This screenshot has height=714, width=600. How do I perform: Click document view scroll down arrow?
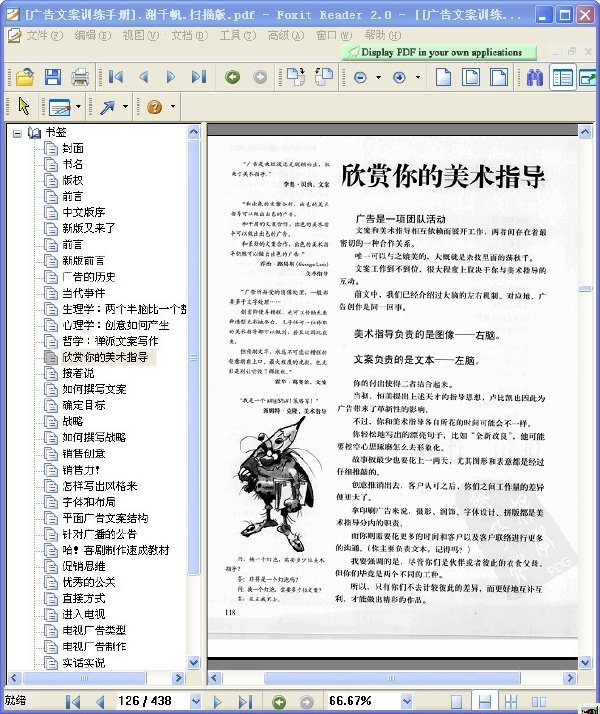click(x=585, y=663)
